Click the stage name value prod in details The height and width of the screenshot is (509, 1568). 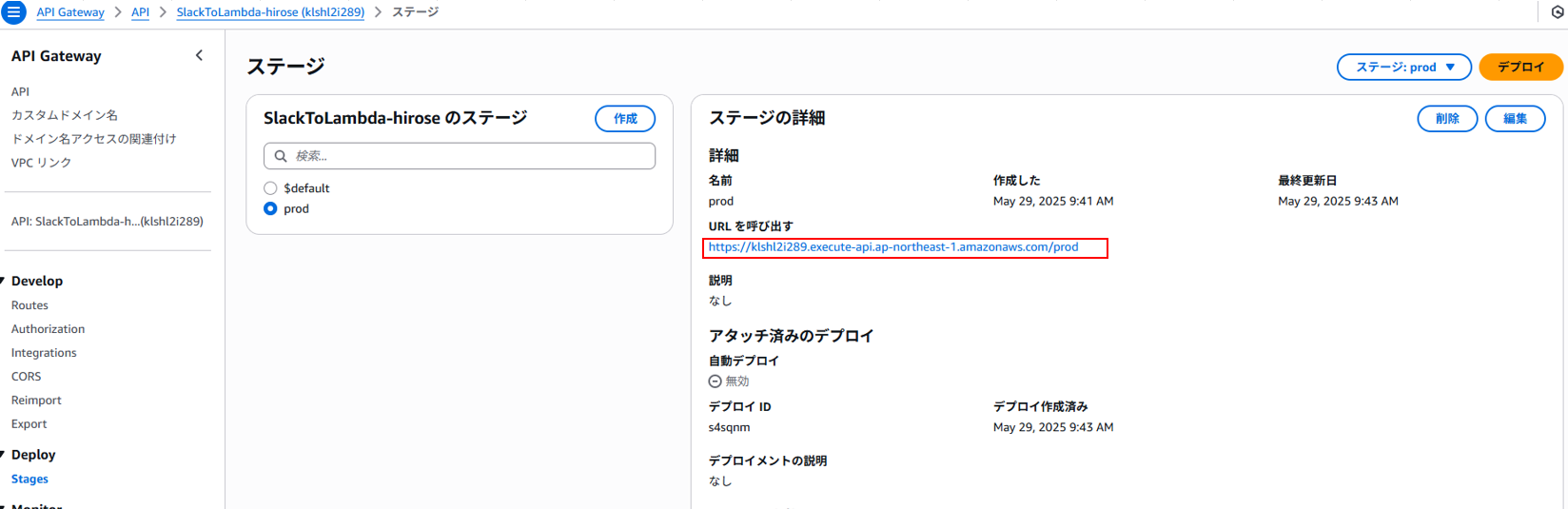pyautogui.click(x=721, y=201)
